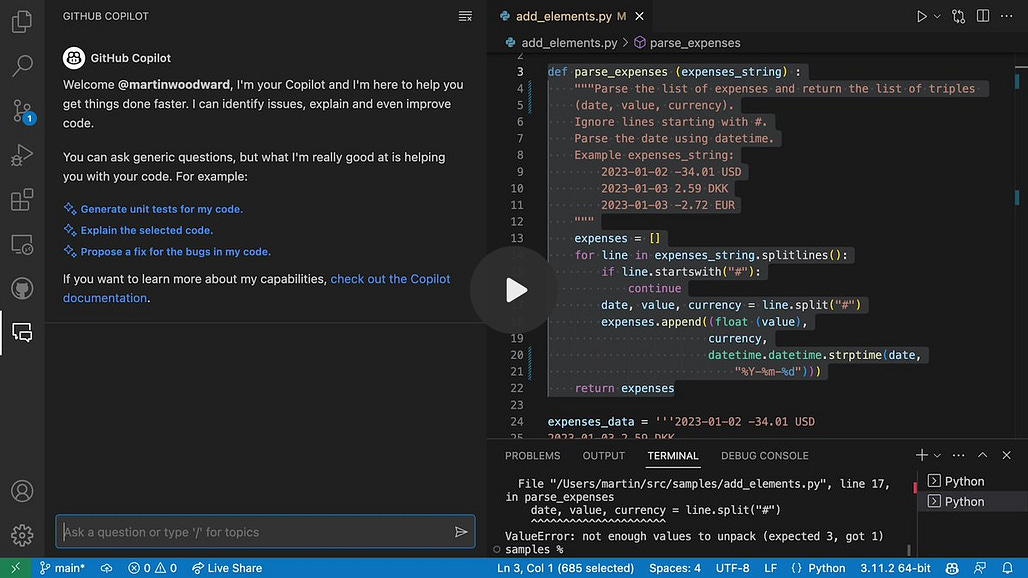This screenshot has height=578, width=1028.
Task: Open the notifications bell in status bar
Action: (1008, 568)
